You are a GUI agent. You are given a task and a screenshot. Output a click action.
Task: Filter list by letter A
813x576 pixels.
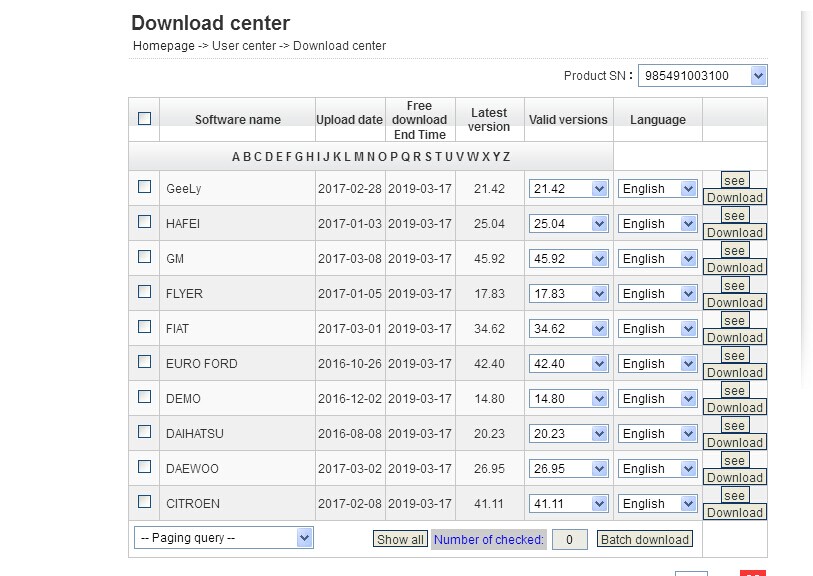236,157
